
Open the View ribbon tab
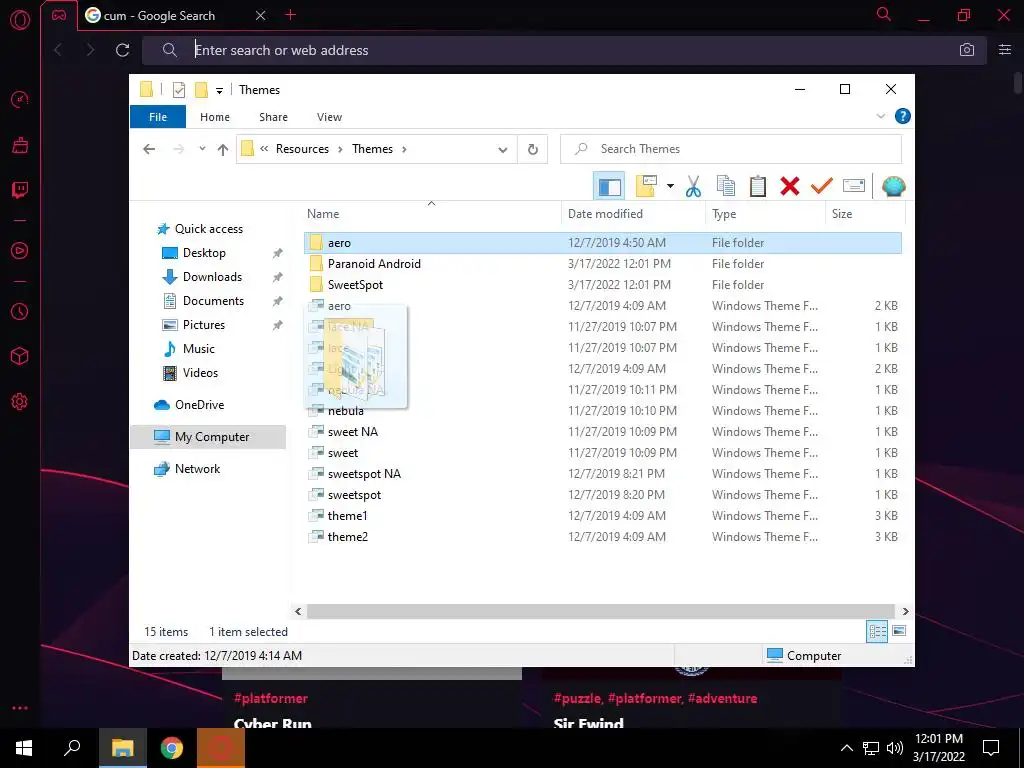pyautogui.click(x=329, y=117)
